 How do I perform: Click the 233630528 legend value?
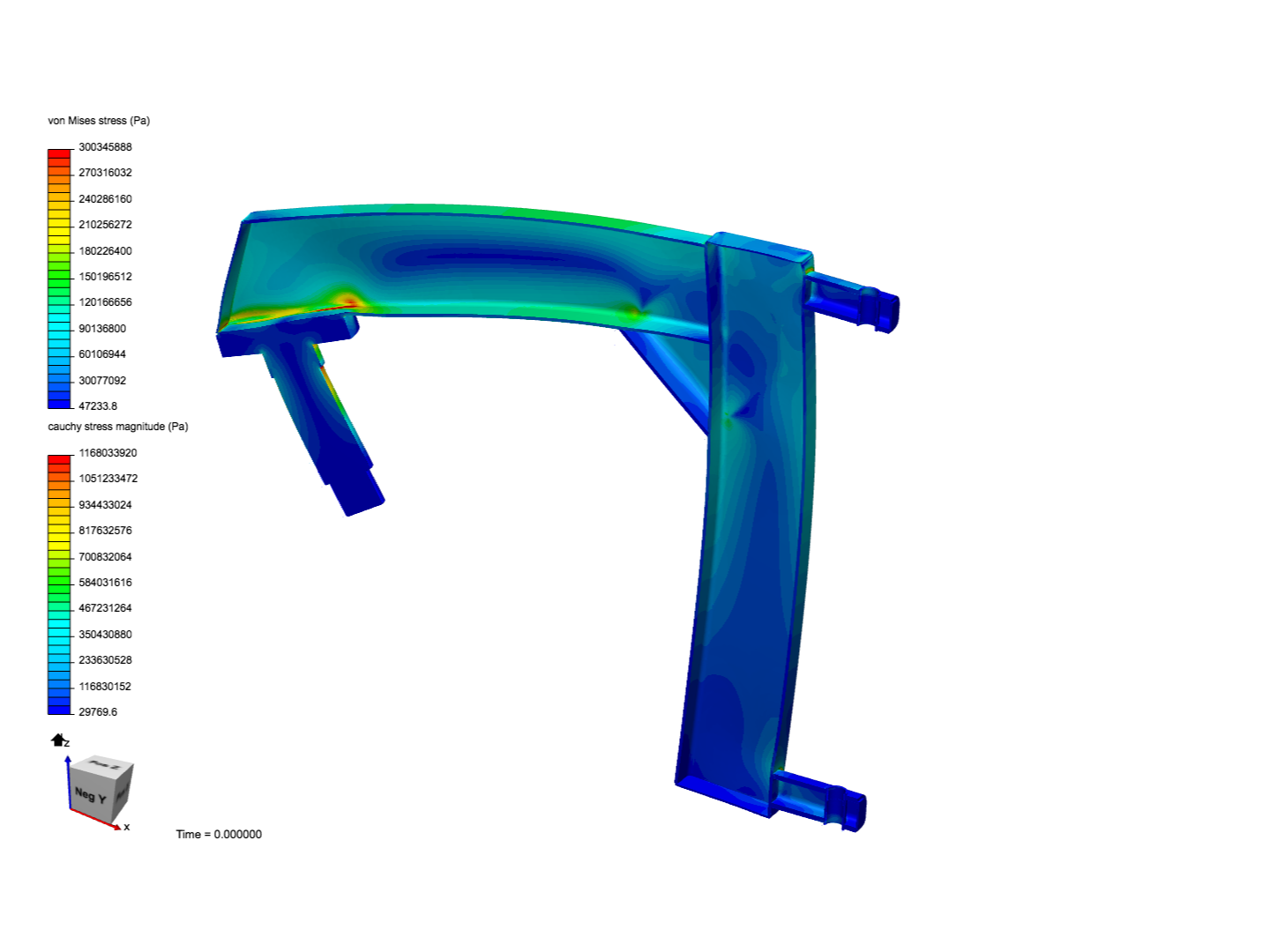[105, 660]
